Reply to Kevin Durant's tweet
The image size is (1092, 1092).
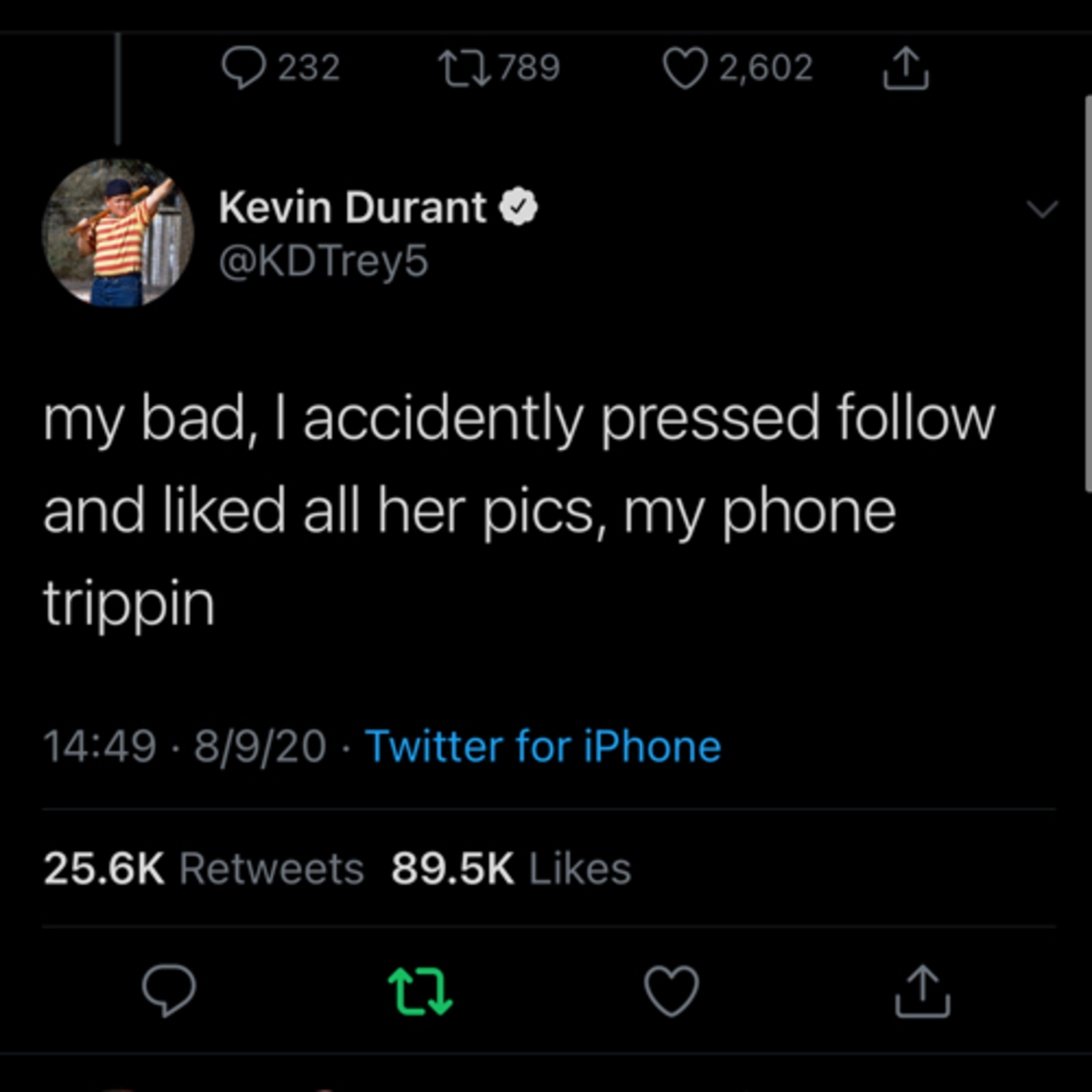[169, 991]
